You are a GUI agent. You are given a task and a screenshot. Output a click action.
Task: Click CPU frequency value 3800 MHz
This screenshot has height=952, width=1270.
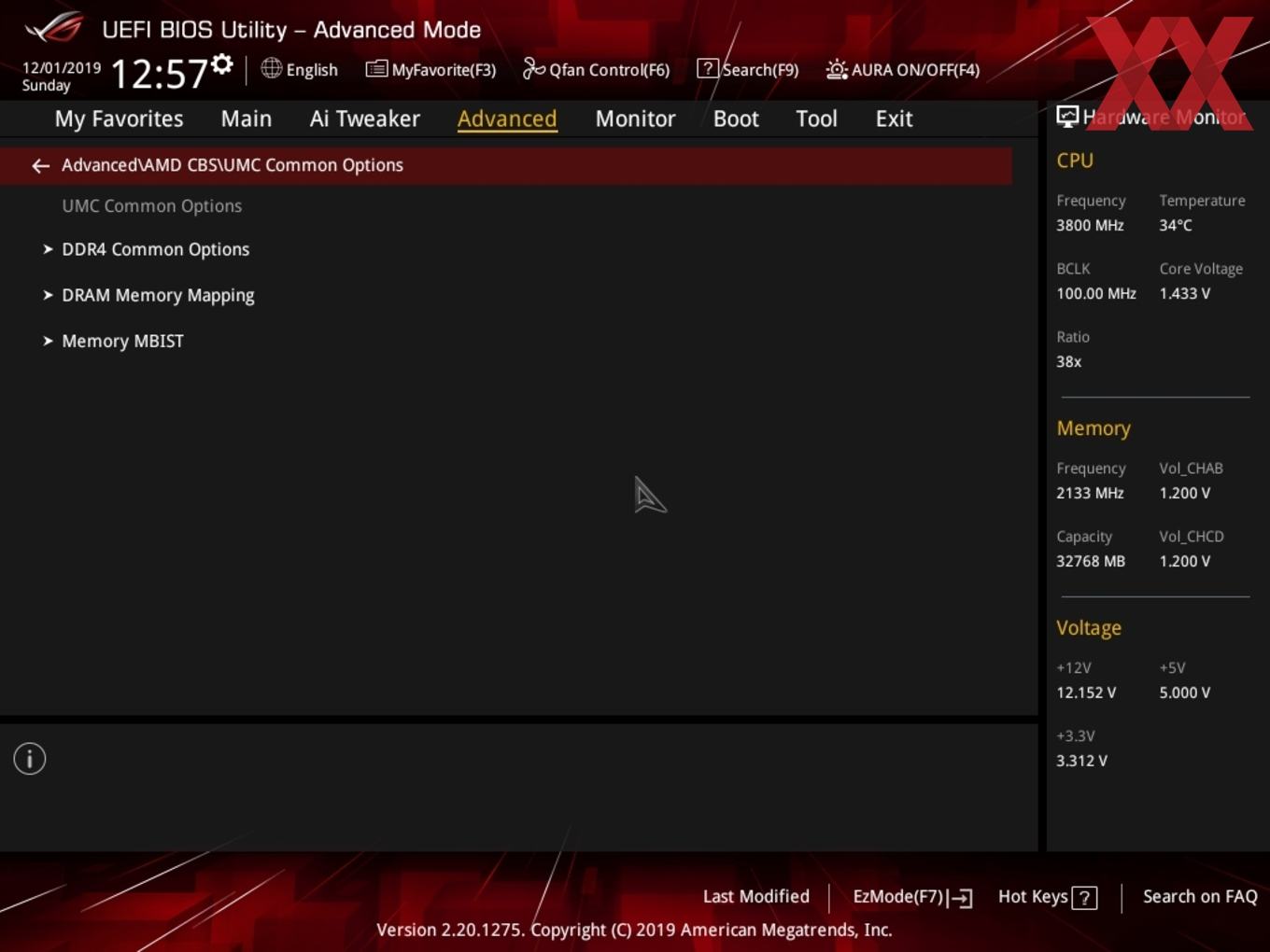point(1090,225)
